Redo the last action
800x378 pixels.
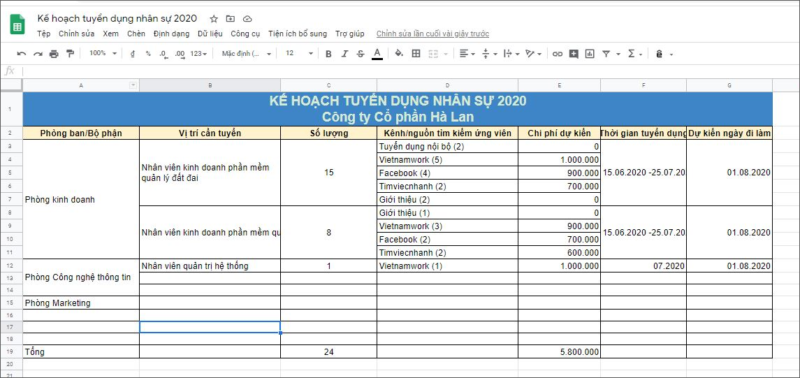[x=38, y=54]
